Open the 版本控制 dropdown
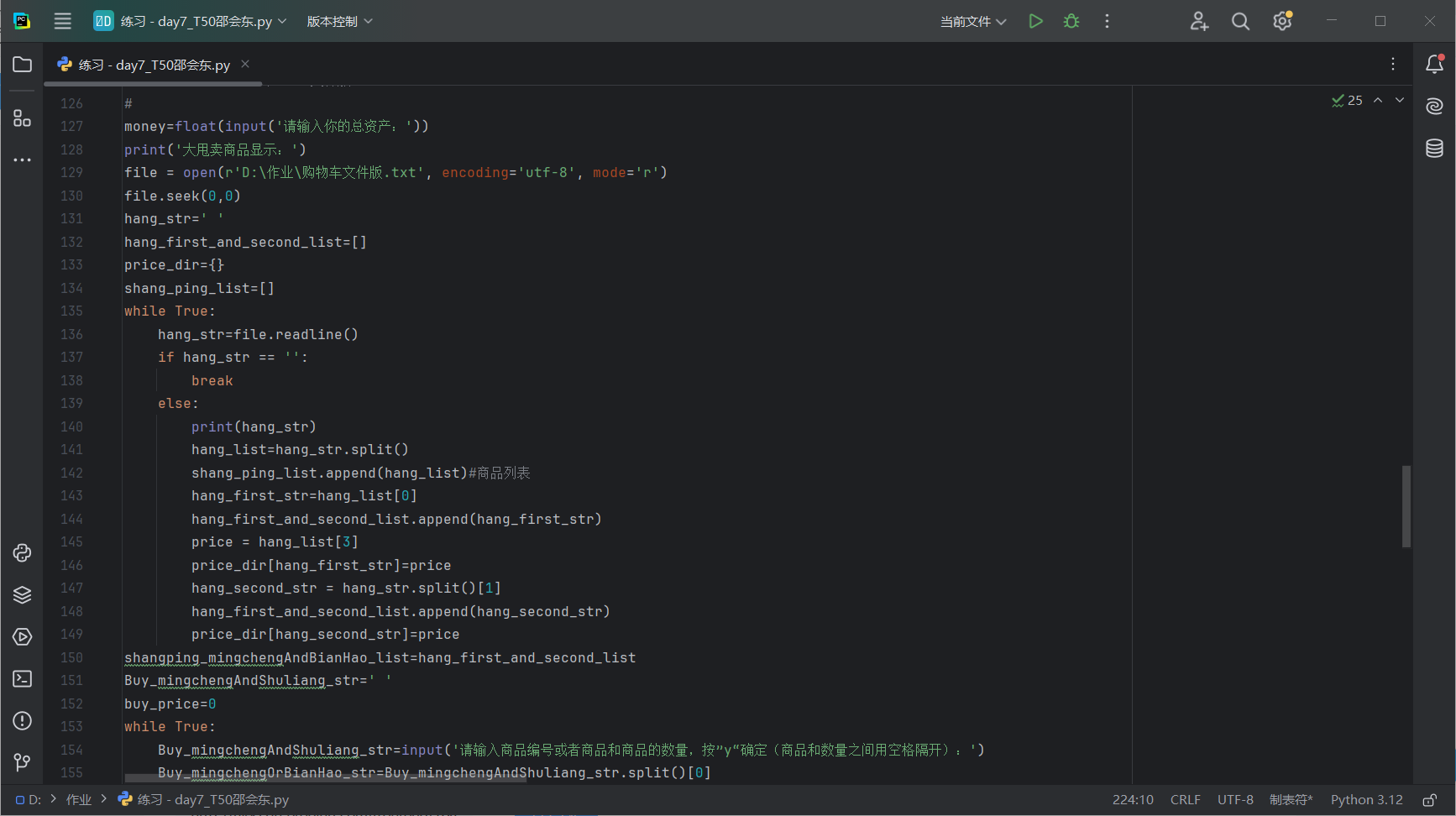Viewport: 1456px width, 816px height. pos(339,21)
